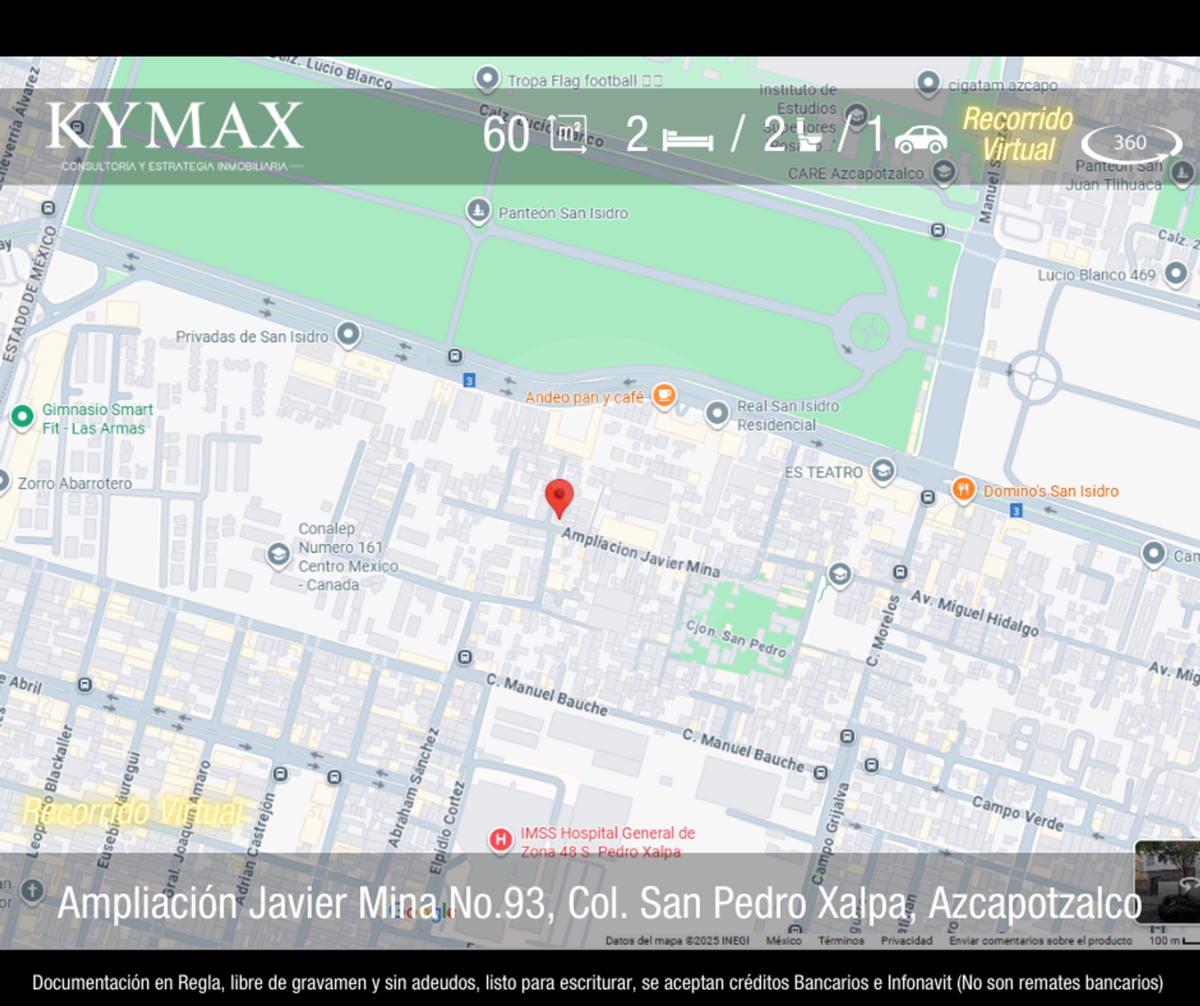Click the 360 virtual tour icon
This screenshot has height=1006, width=1200.
pyautogui.click(x=1131, y=143)
